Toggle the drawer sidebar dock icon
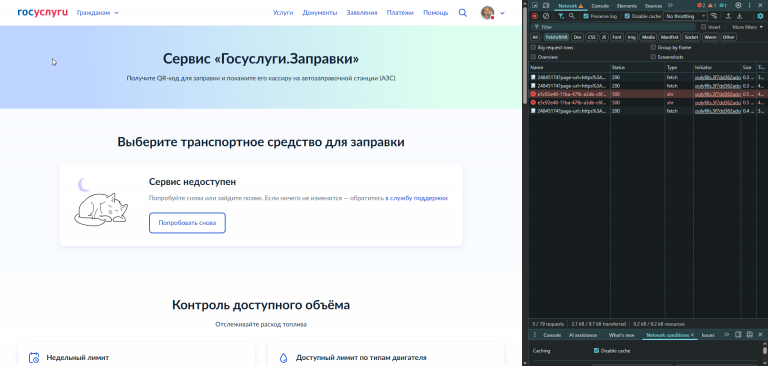Viewport: 768px width, 366px height. click(x=739, y=335)
